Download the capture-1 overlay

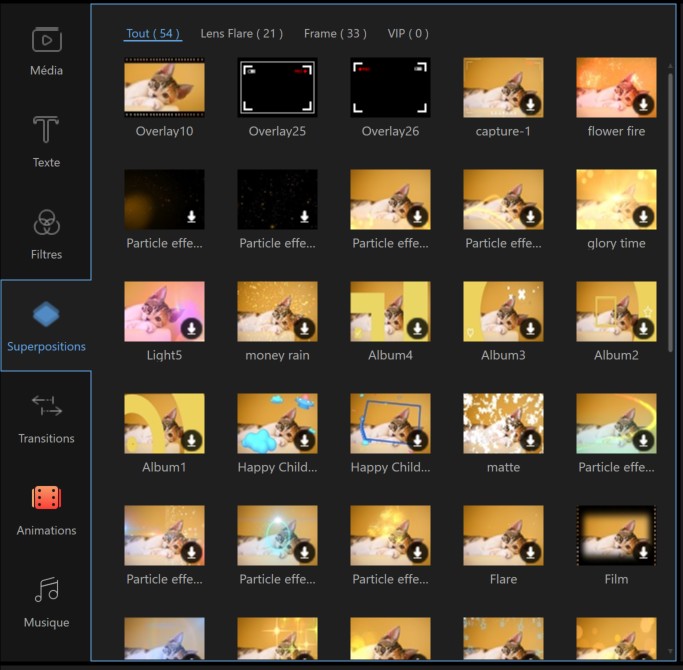point(530,104)
